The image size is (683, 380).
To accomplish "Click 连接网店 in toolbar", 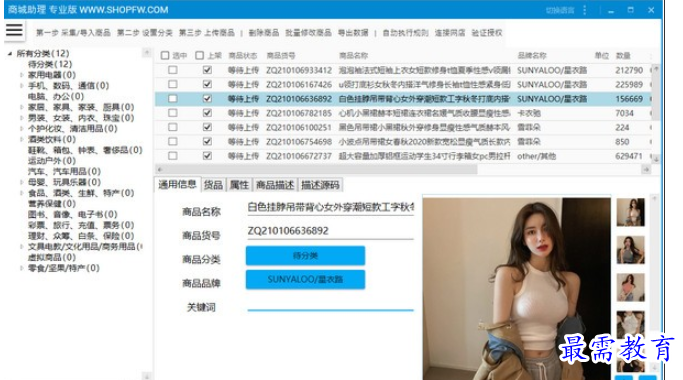I will click(x=450, y=33).
